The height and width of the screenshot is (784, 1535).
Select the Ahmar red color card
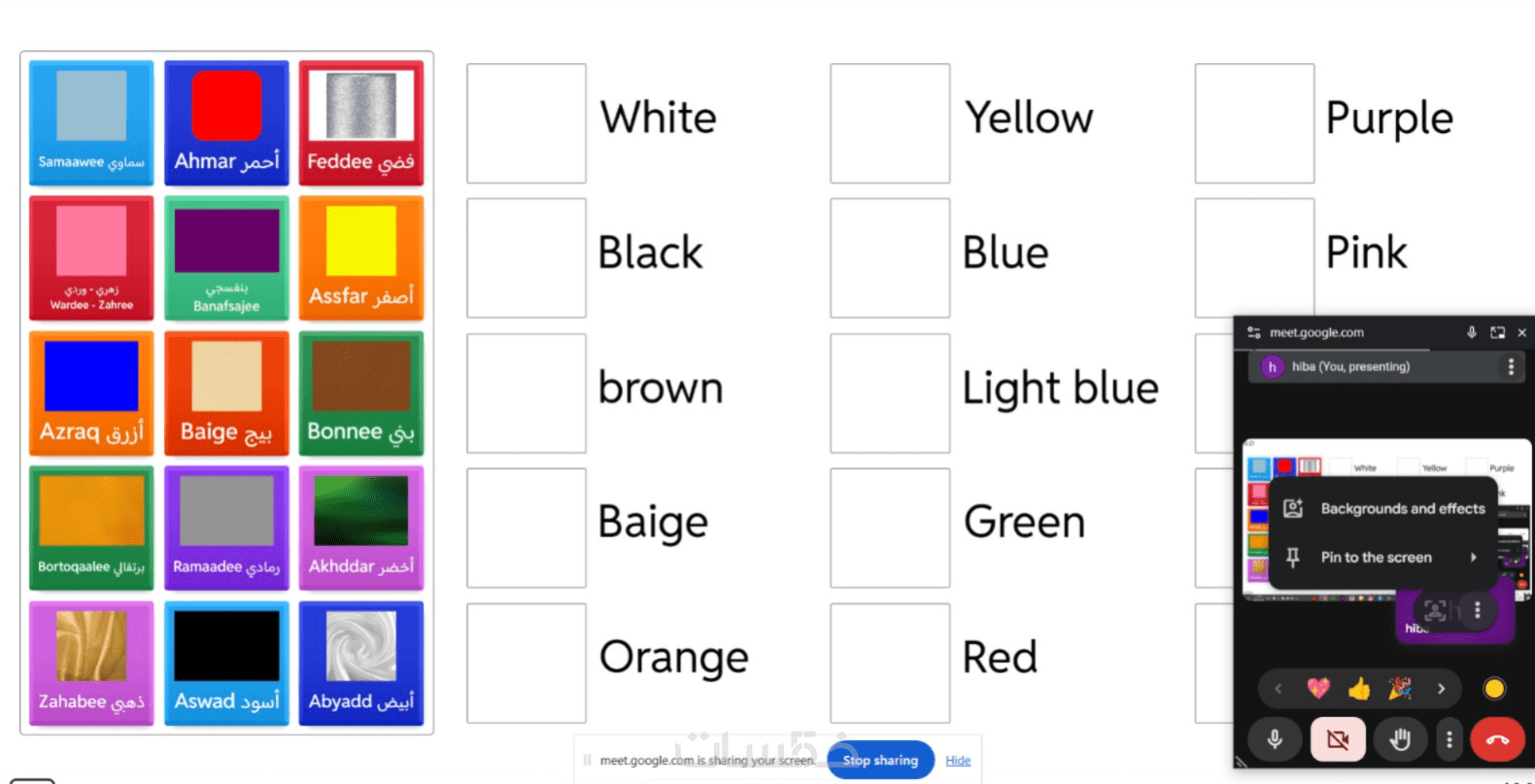[226, 122]
